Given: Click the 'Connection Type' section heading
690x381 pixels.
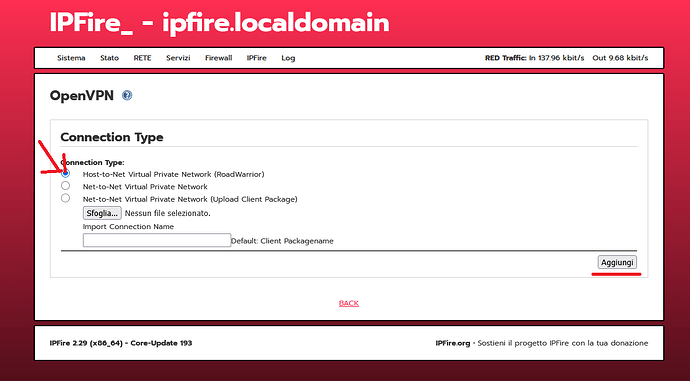Looking at the screenshot, I should click(112, 137).
